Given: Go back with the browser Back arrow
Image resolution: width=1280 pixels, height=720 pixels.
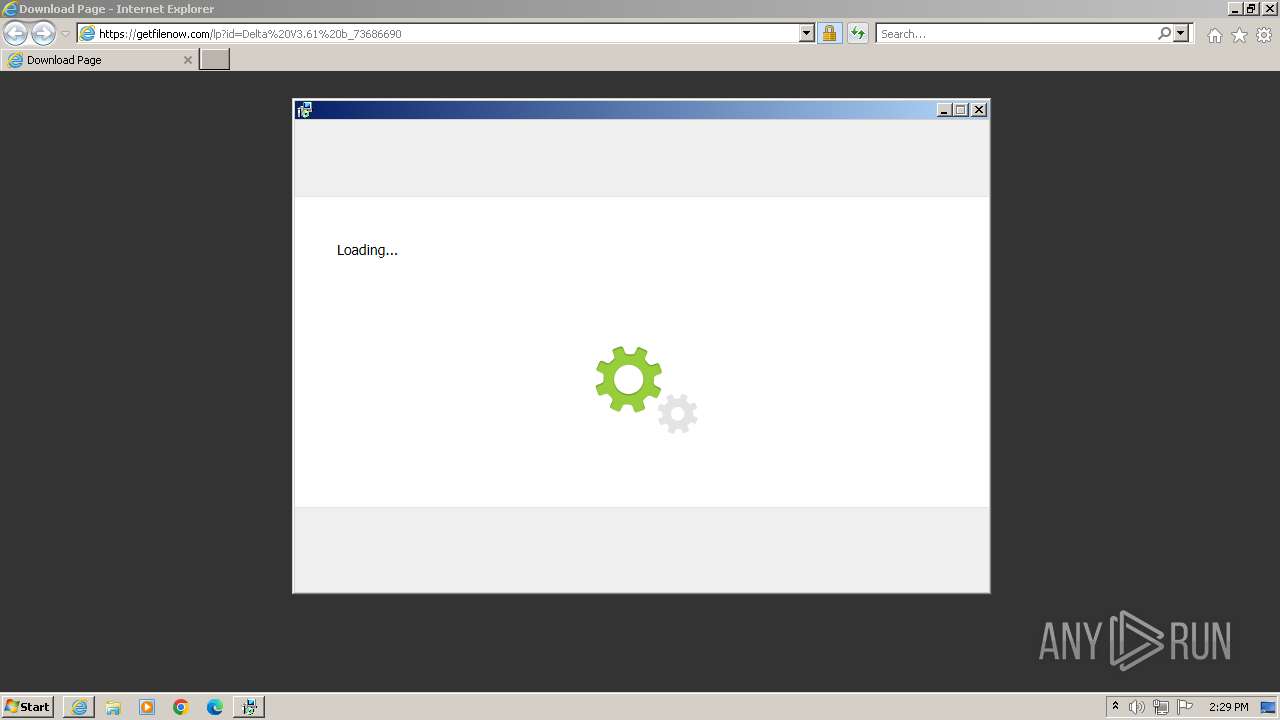Looking at the screenshot, I should click(x=15, y=34).
